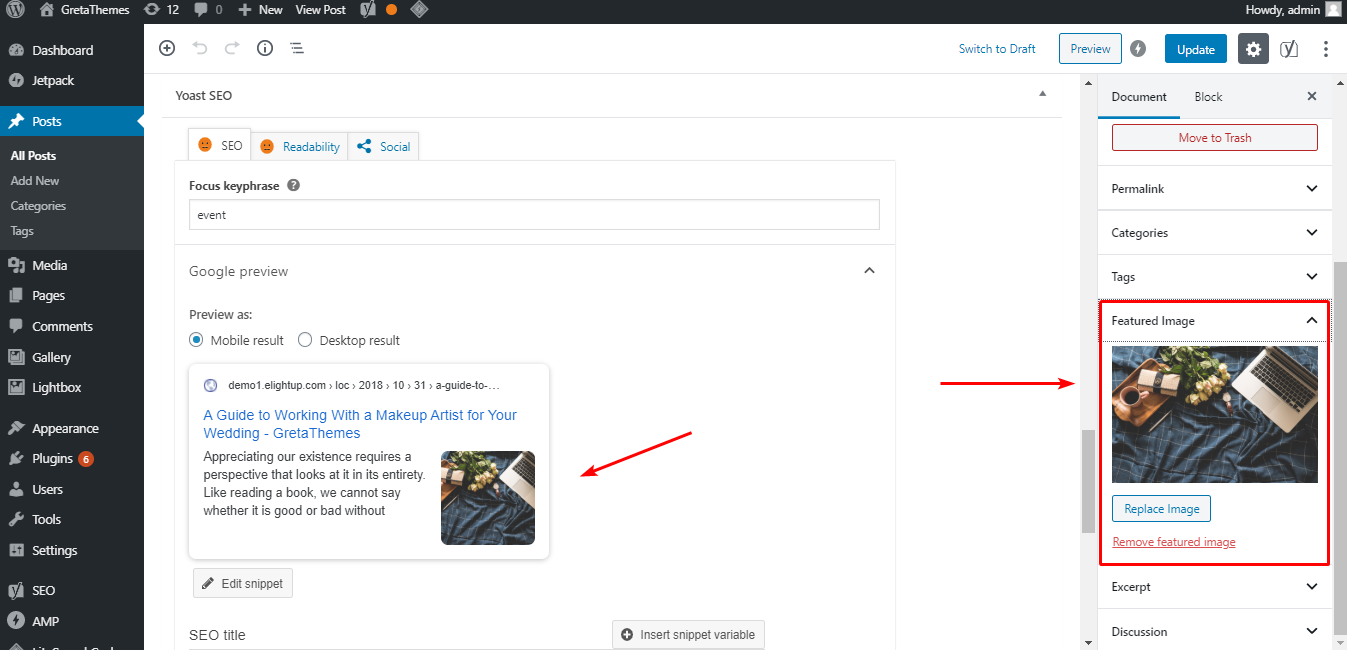Screen dimensions: 1347x650
Task: Select Desktop result radio button
Action: click(305, 340)
